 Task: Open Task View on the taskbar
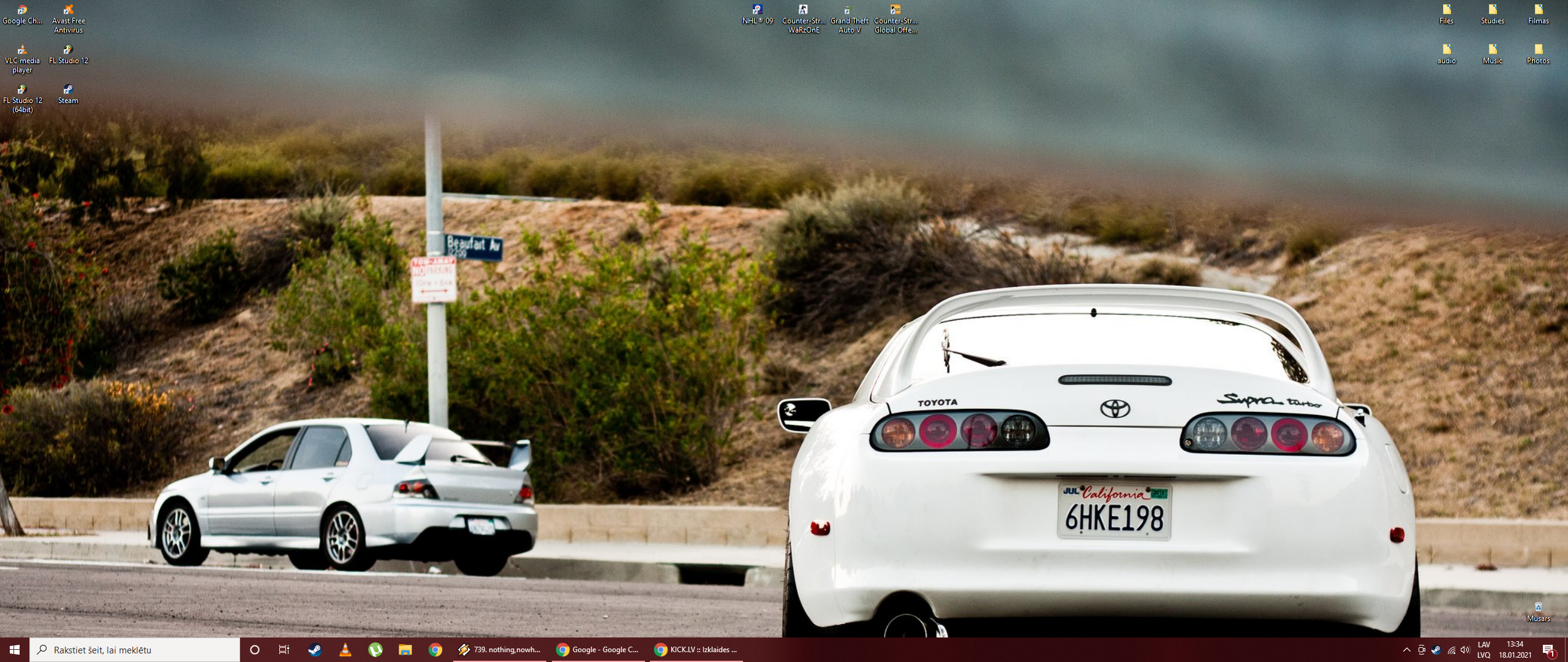tap(284, 650)
